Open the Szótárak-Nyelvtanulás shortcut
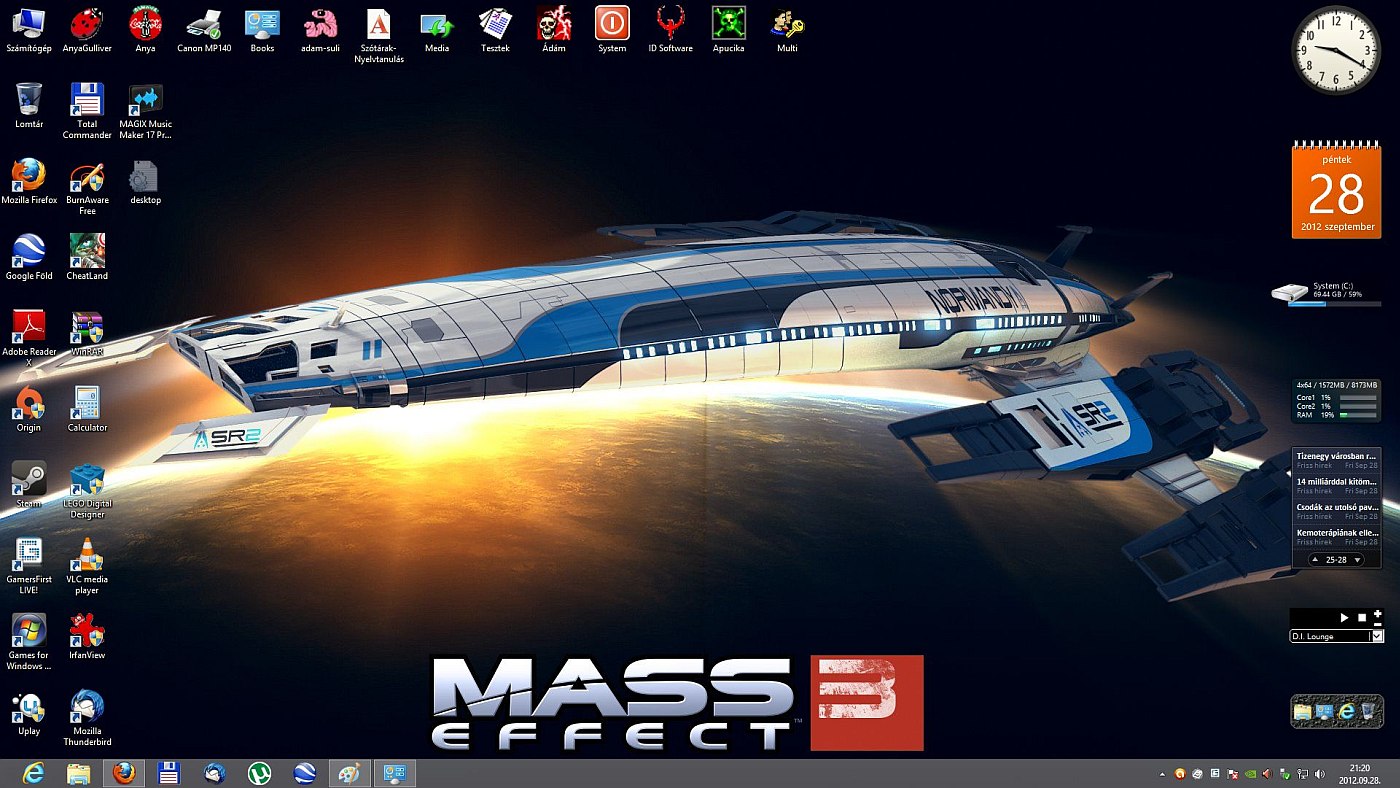 click(379, 35)
